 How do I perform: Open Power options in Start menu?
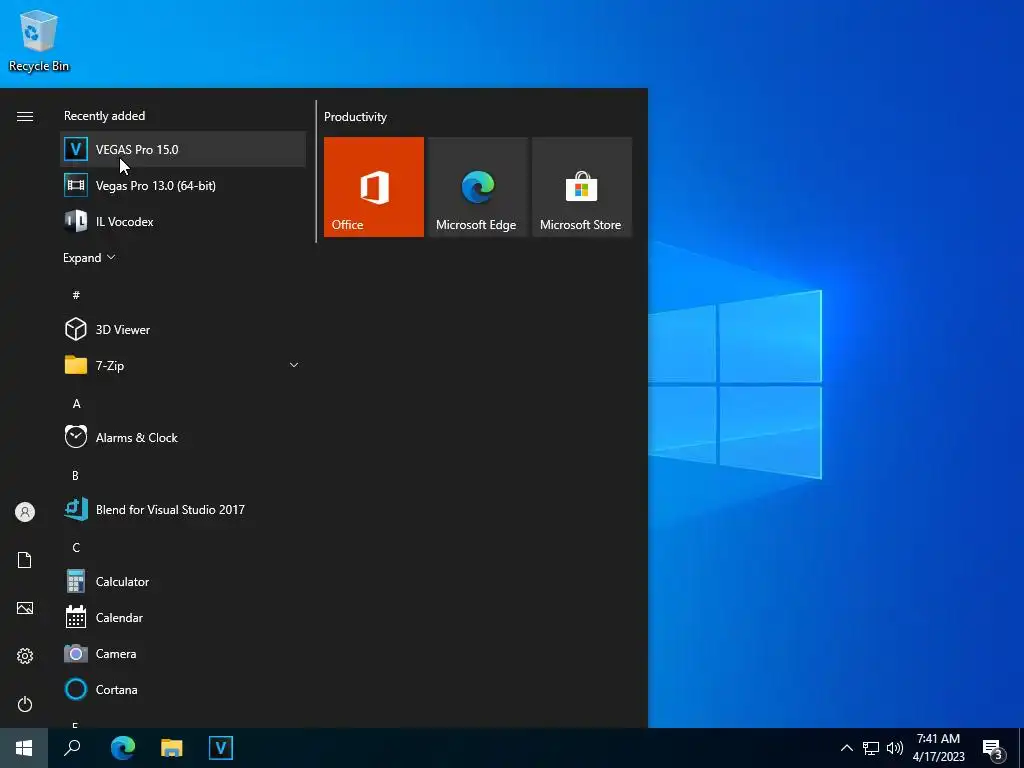click(x=25, y=704)
